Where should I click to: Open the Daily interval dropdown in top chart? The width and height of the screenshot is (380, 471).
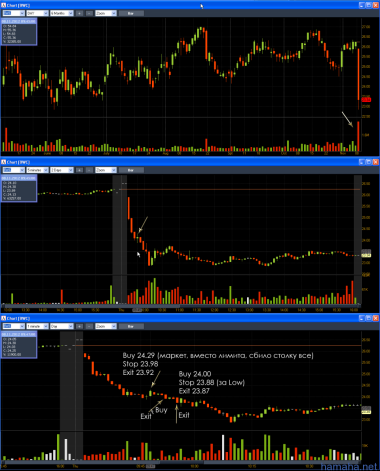tap(37, 13)
